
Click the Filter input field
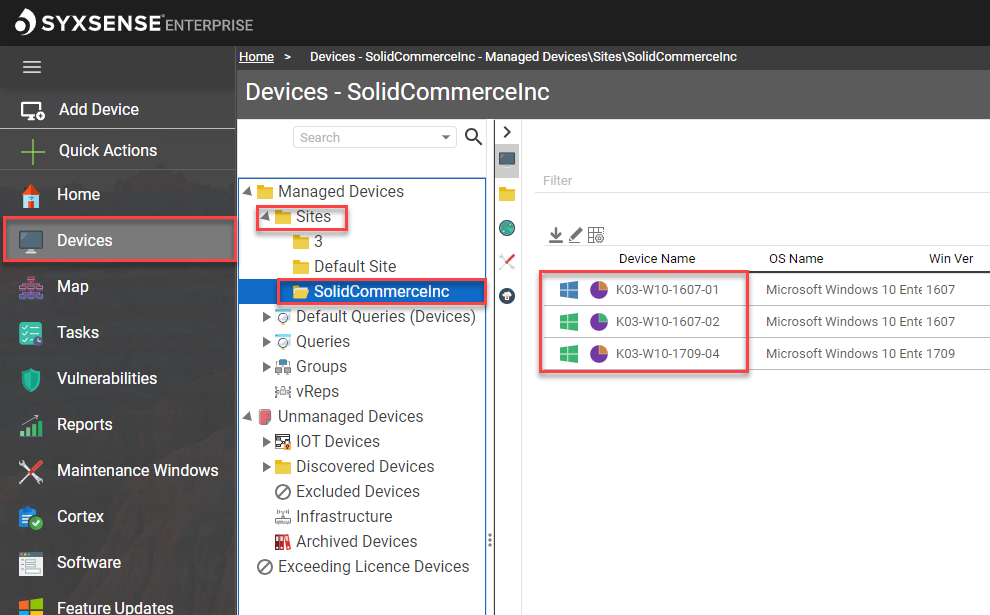[760, 181]
